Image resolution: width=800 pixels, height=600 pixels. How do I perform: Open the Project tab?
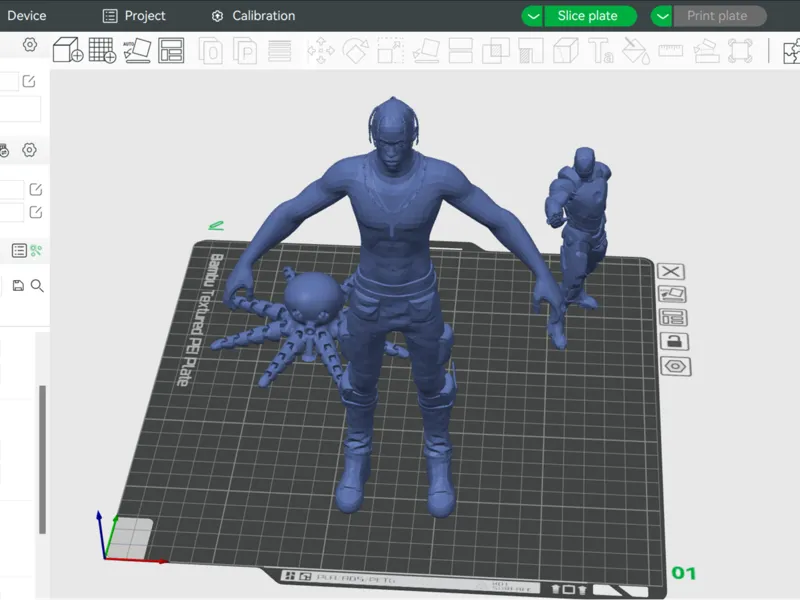pyautogui.click(x=134, y=16)
